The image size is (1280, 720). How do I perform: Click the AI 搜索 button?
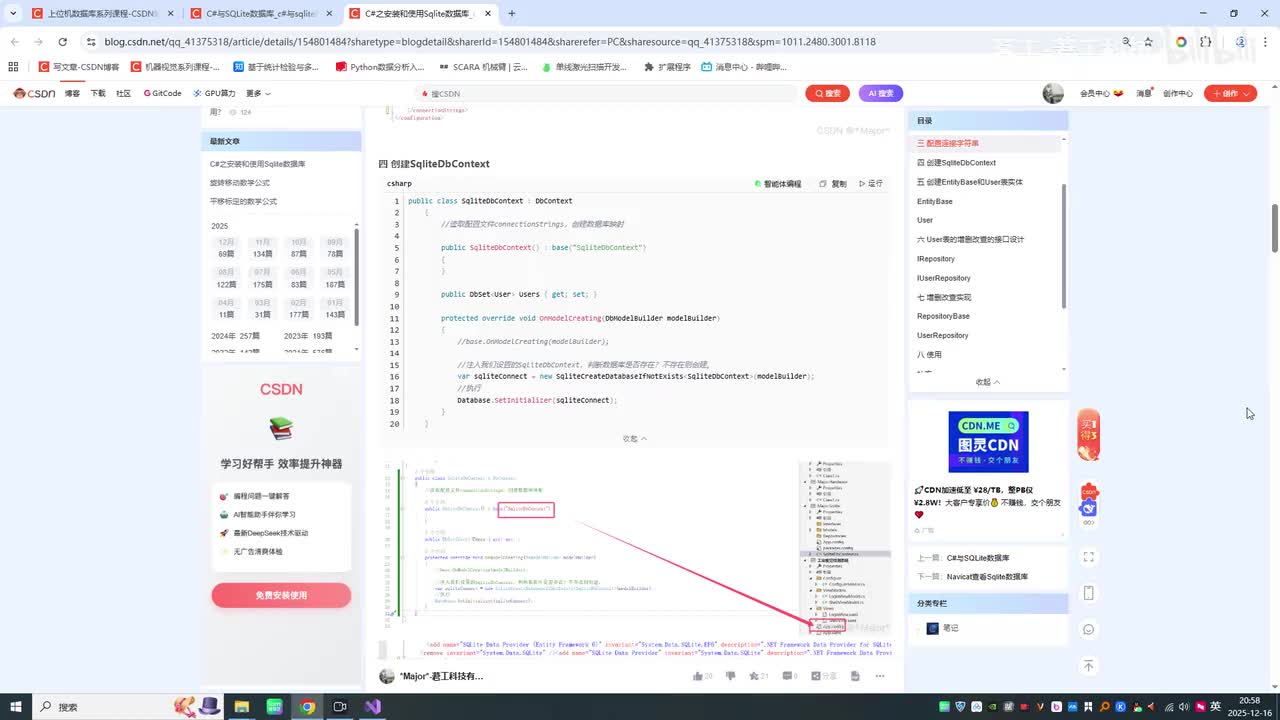click(x=881, y=93)
